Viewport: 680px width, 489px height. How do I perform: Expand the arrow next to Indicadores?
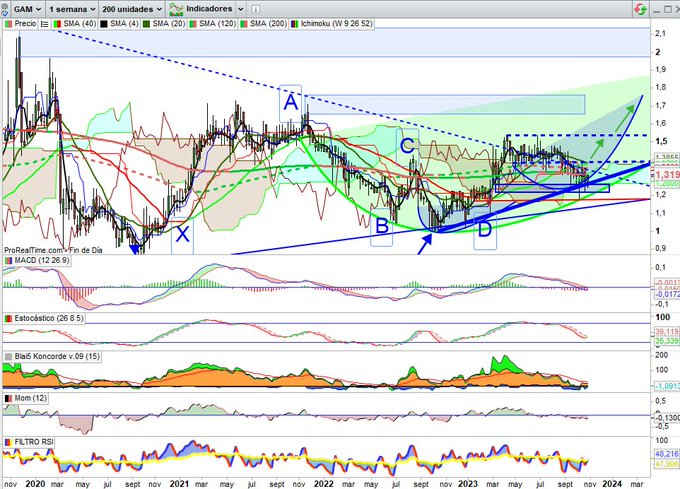point(241,9)
